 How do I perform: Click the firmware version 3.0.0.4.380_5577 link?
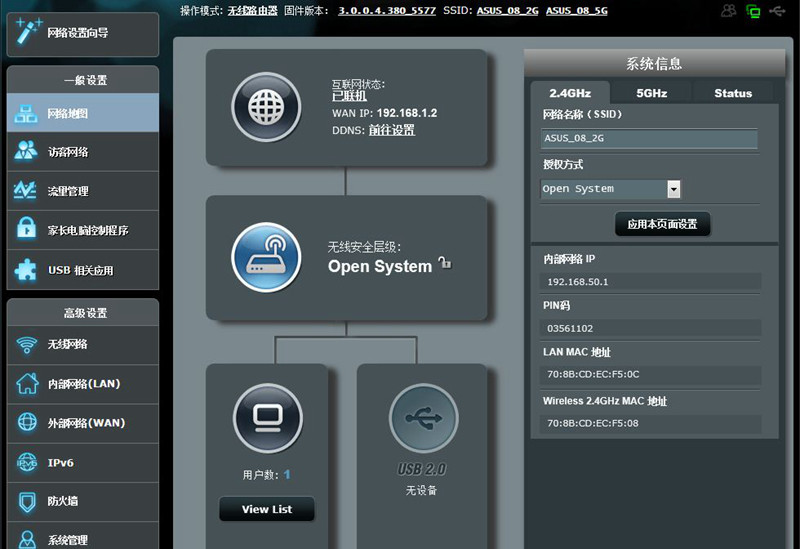point(385,10)
